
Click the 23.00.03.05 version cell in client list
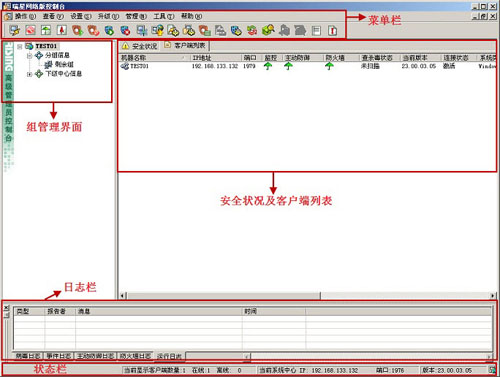point(419,66)
